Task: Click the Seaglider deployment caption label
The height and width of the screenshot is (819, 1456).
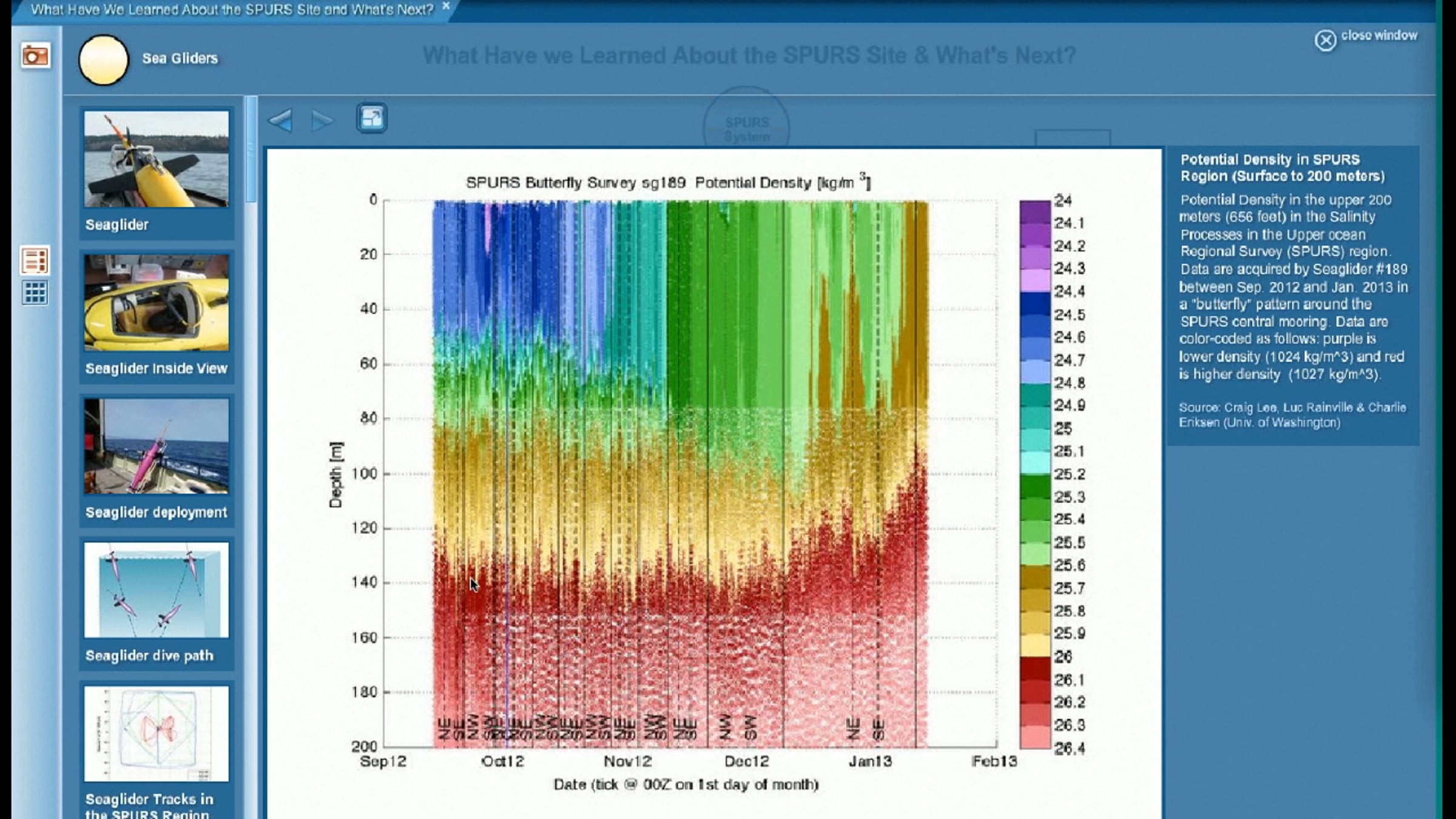Action: pos(156,513)
